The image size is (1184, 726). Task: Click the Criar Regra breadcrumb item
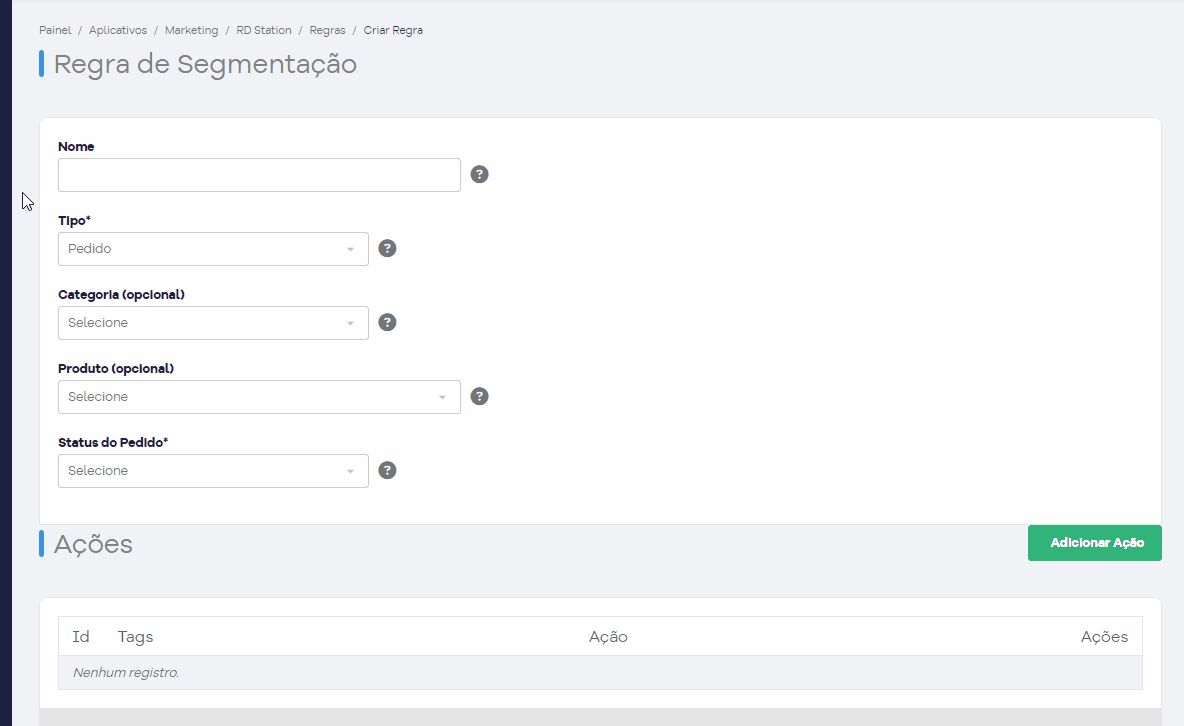[393, 30]
